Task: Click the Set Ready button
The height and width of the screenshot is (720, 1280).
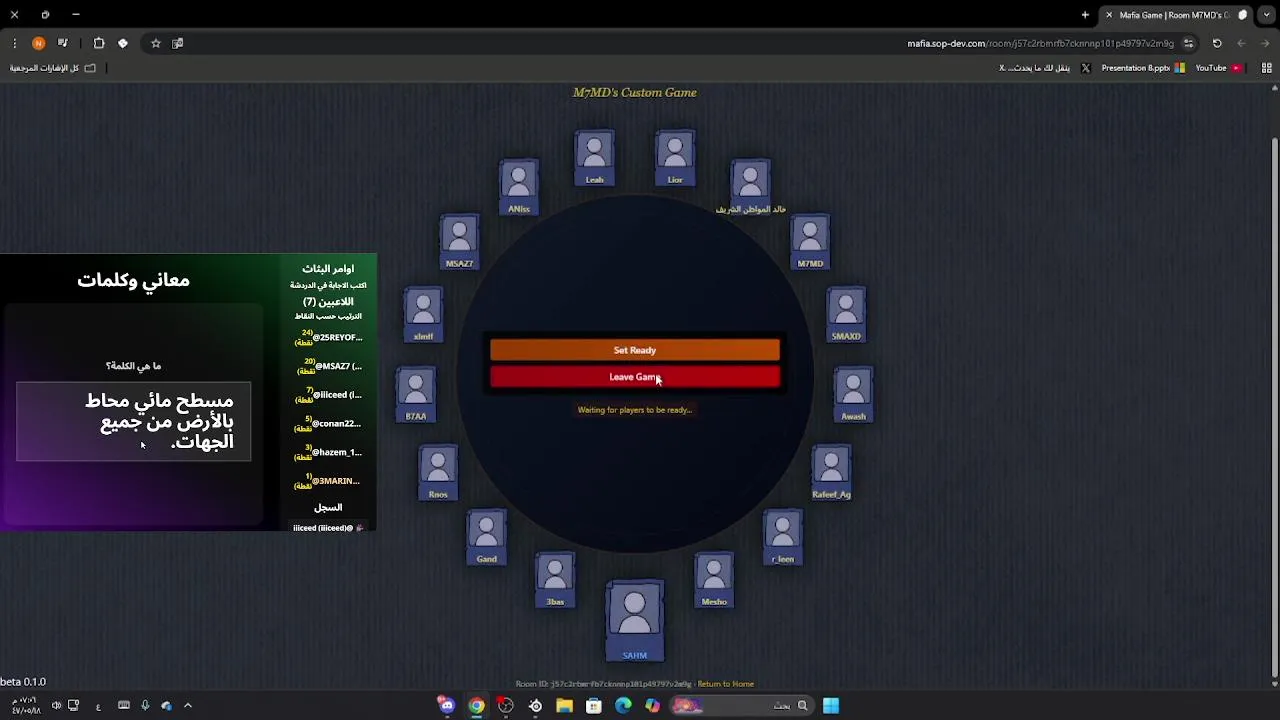Action: pyautogui.click(x=635, y=350)
